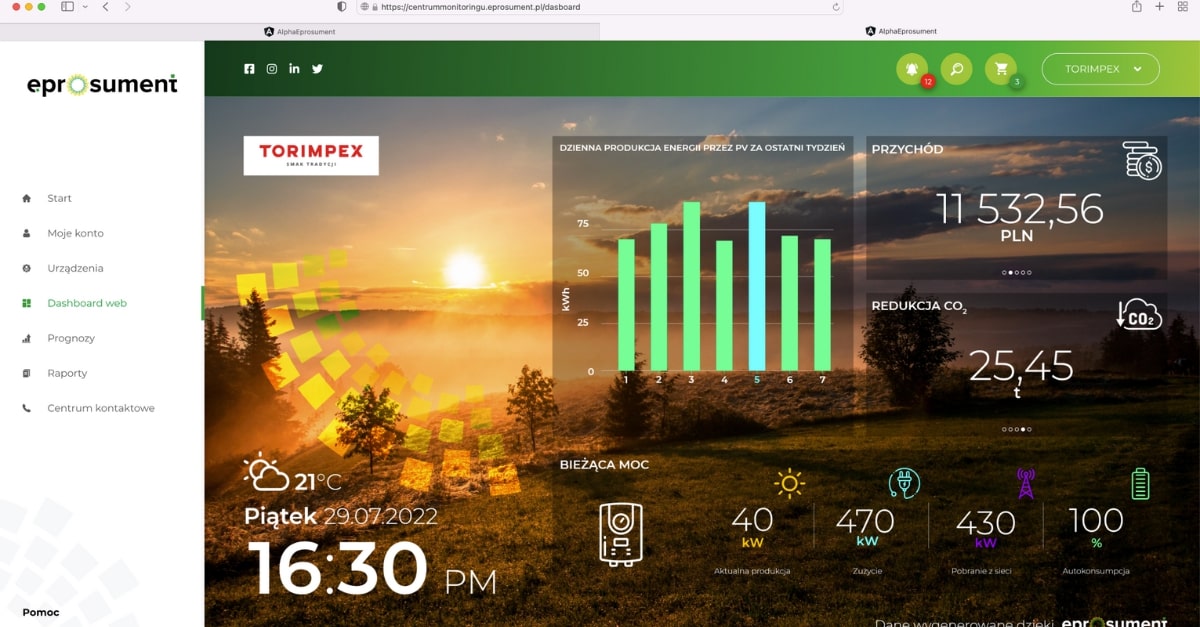Select the first Redukcja CO2 carousel dot

click(1003, 429)
